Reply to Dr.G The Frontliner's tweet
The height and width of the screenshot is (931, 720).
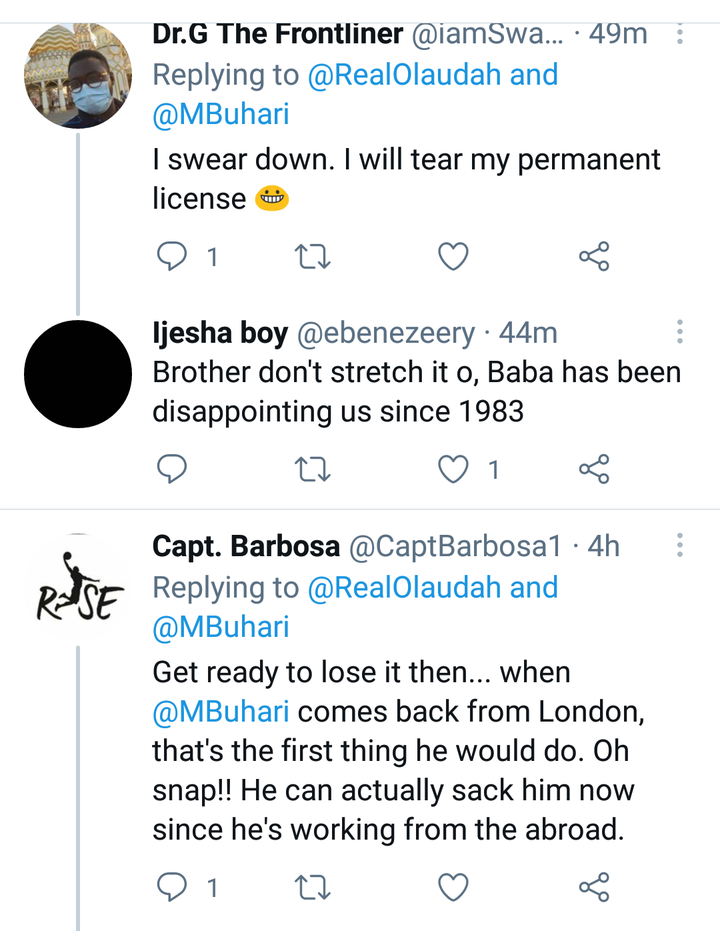[x=172, y=256]
